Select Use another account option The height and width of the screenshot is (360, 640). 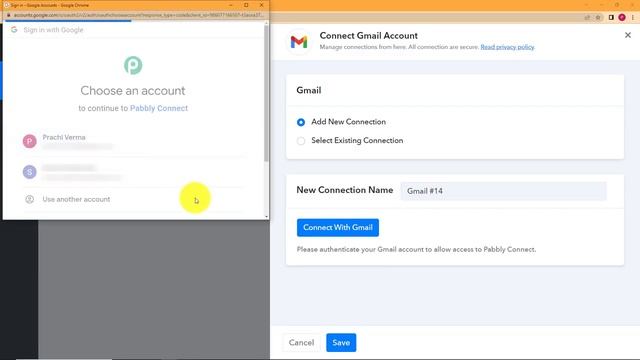pos(135,199)
